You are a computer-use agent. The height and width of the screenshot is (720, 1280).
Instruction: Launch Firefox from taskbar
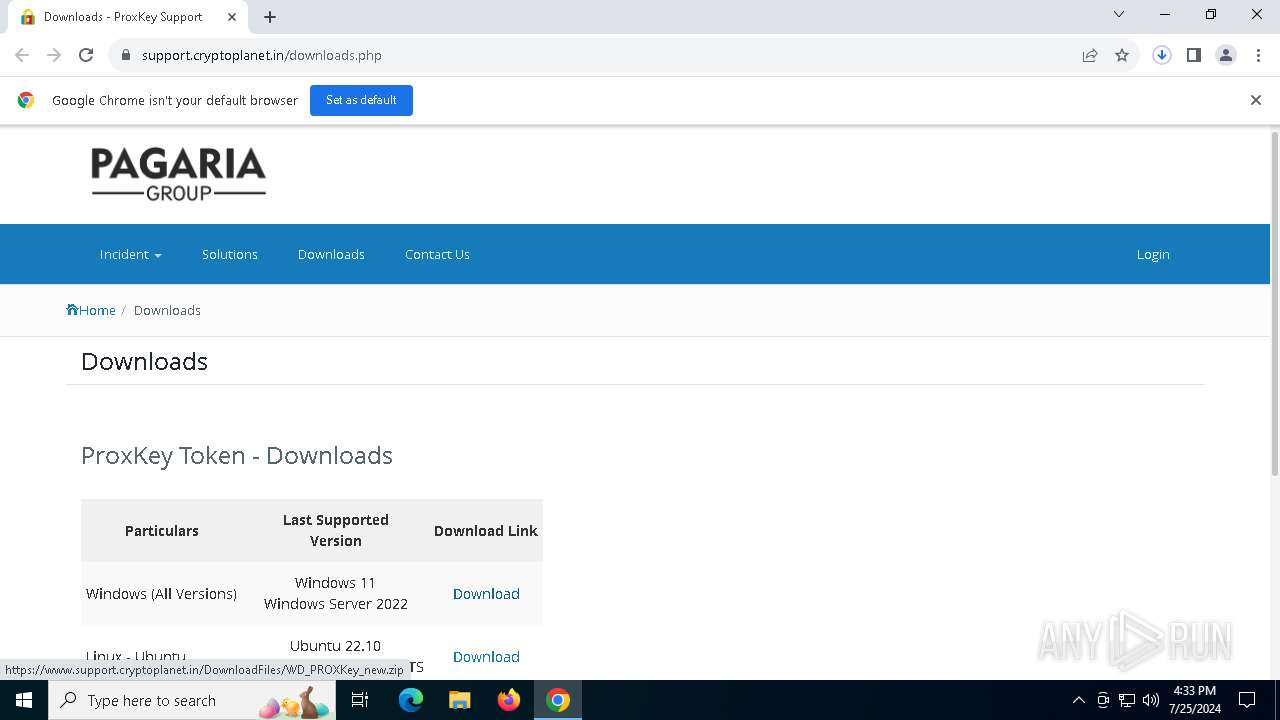[x=509, y=700]
